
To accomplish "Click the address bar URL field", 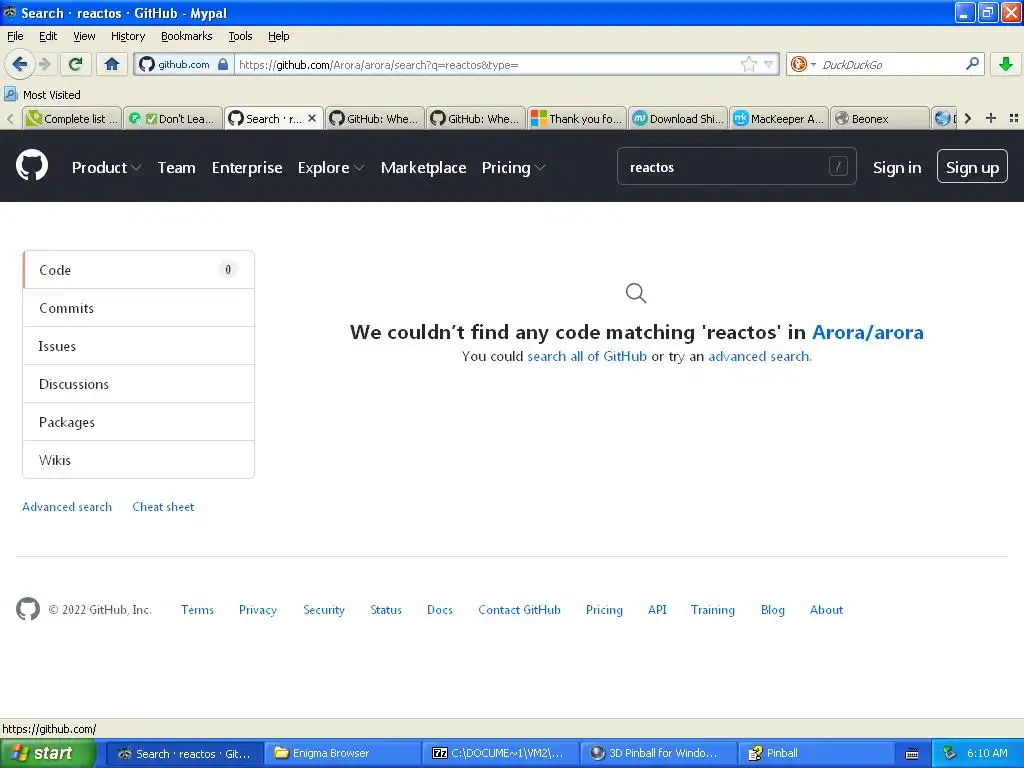I will pos(487,64).
